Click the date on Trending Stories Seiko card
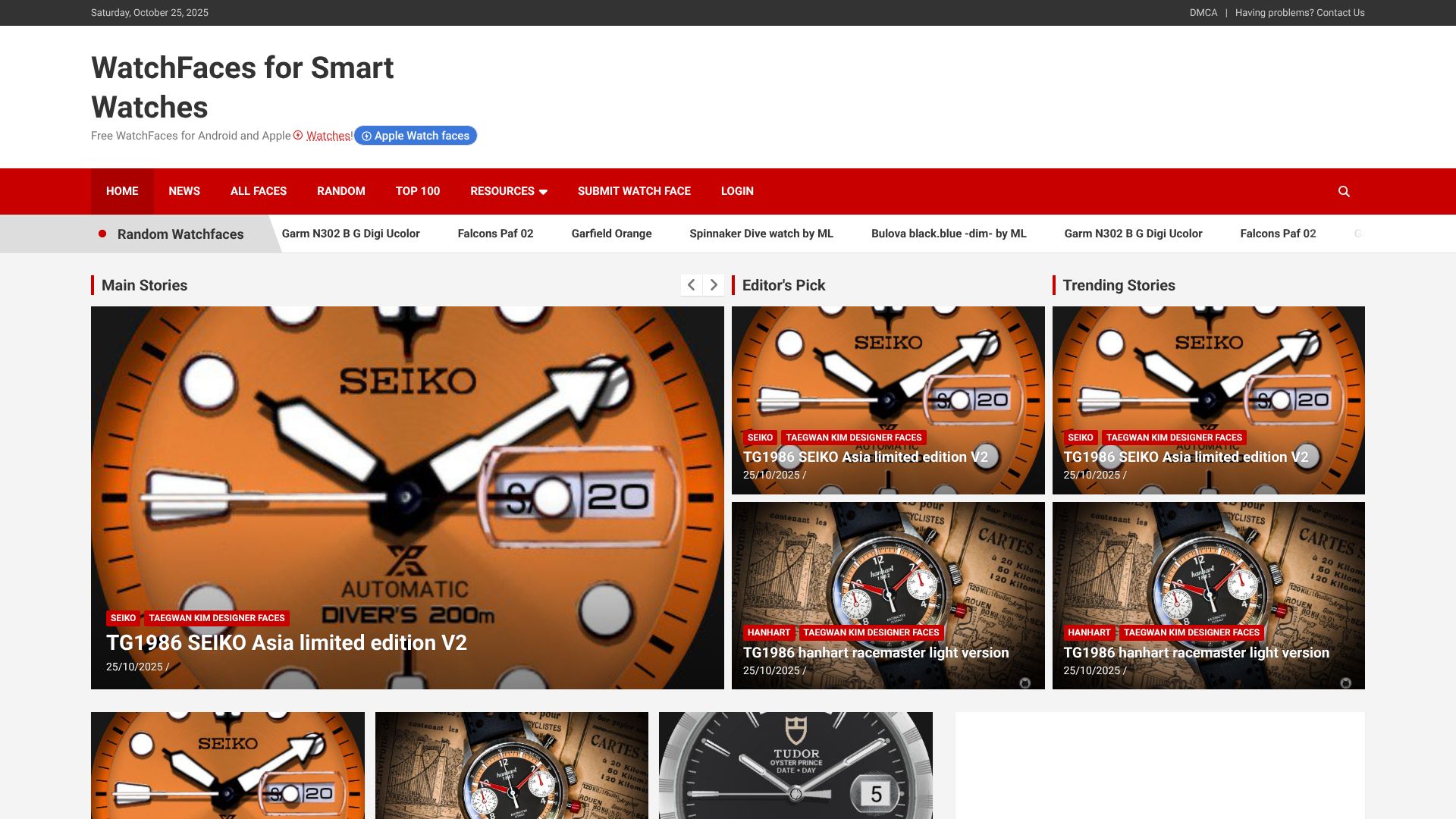The image size is (1456, 819). pyautogui.click(x=1092, y=475)
